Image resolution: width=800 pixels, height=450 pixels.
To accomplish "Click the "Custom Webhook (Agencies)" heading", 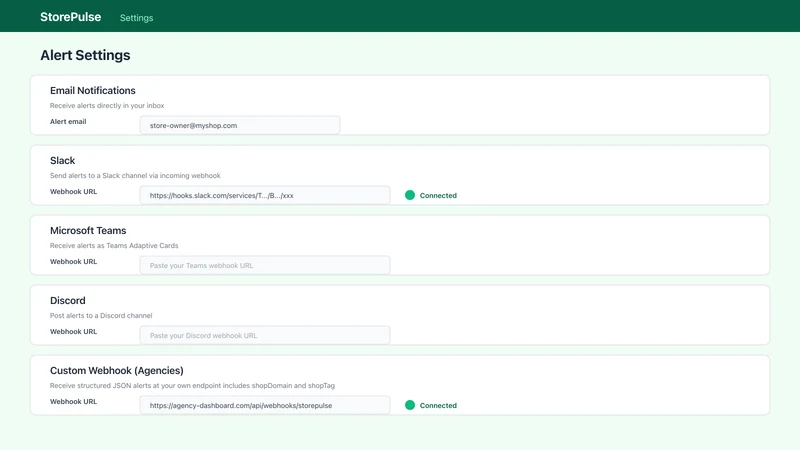I will (x=116, y=370).
